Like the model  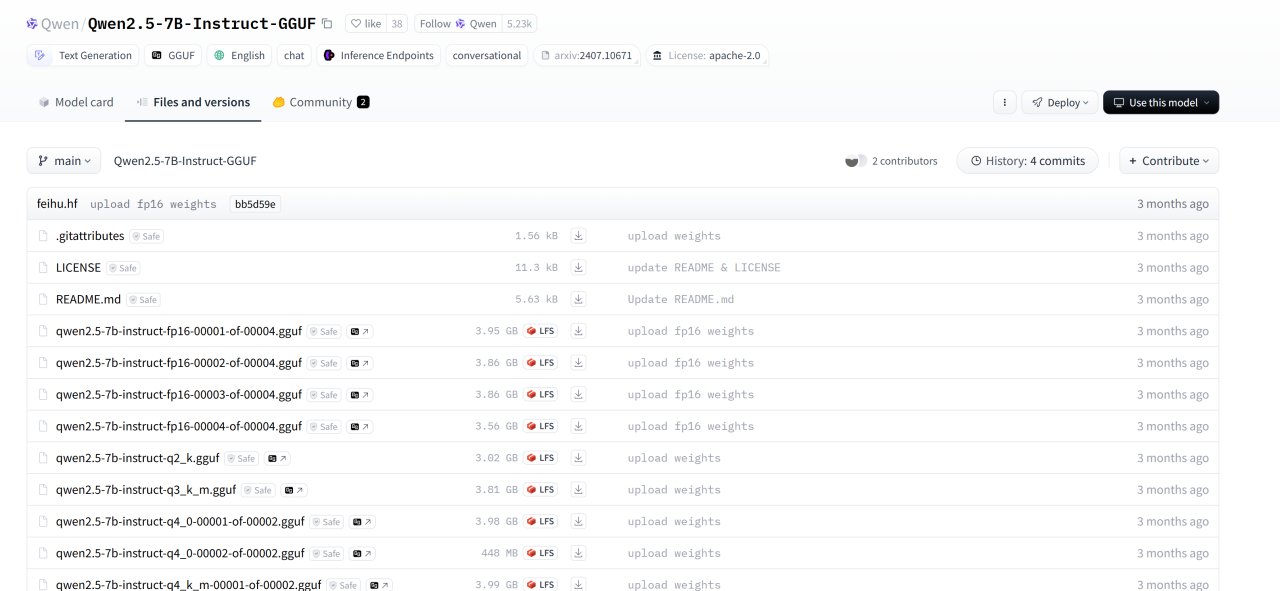(x=365, y=24)
